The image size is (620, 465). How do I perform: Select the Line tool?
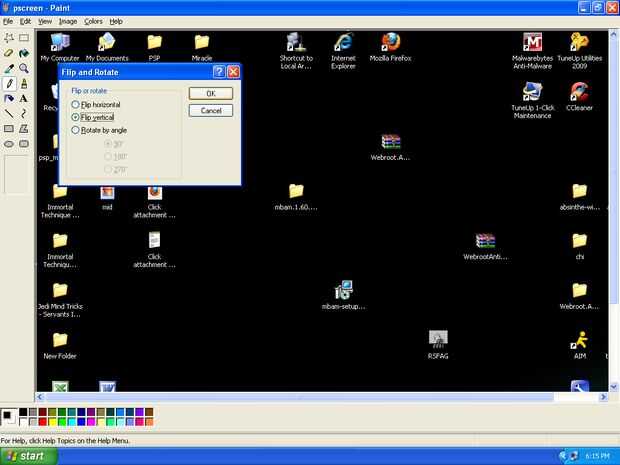pos(9,114)
